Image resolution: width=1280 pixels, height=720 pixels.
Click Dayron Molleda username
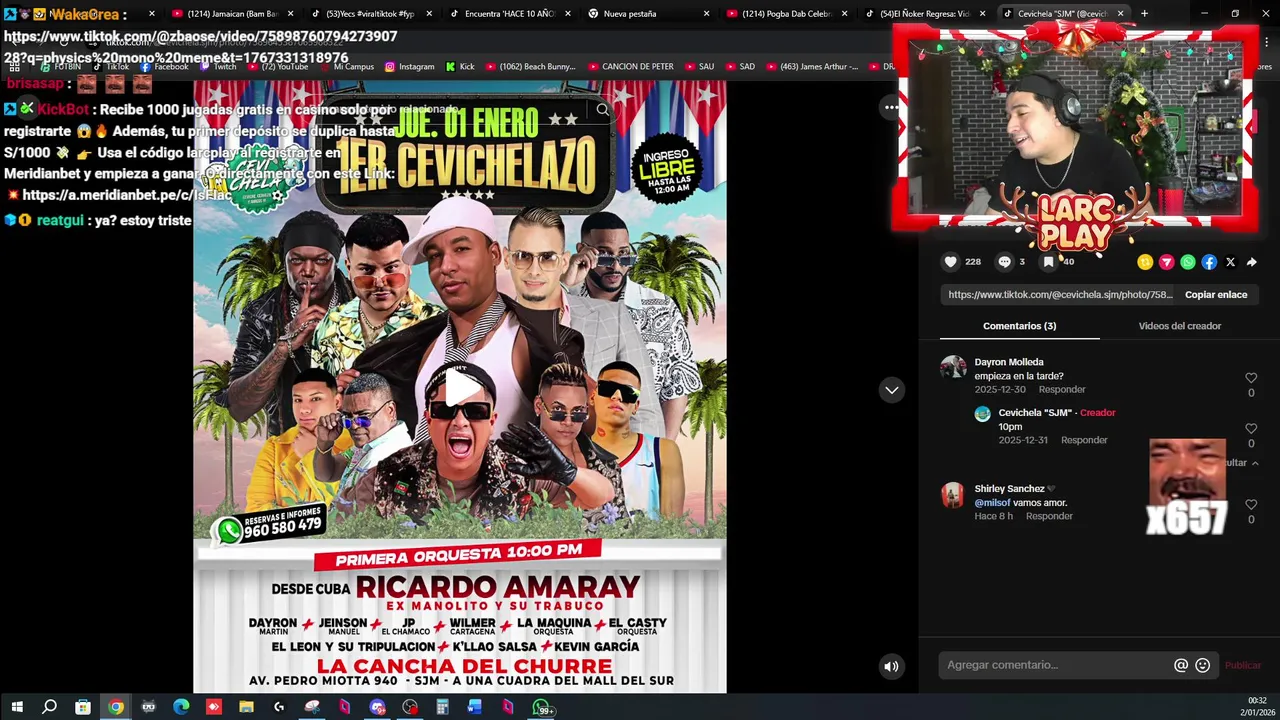[x=1009, y=362]
